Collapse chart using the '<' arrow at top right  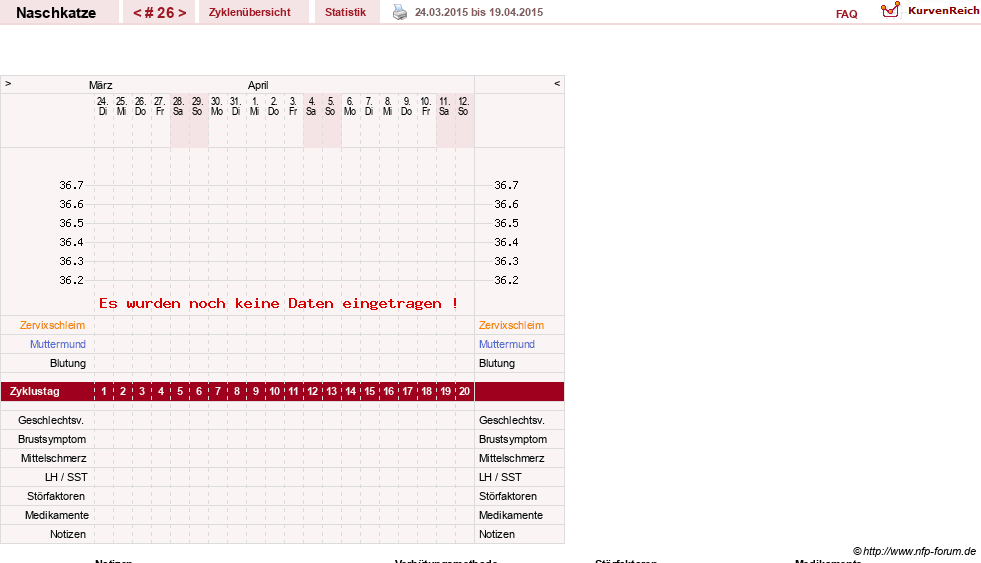(557, 83)
